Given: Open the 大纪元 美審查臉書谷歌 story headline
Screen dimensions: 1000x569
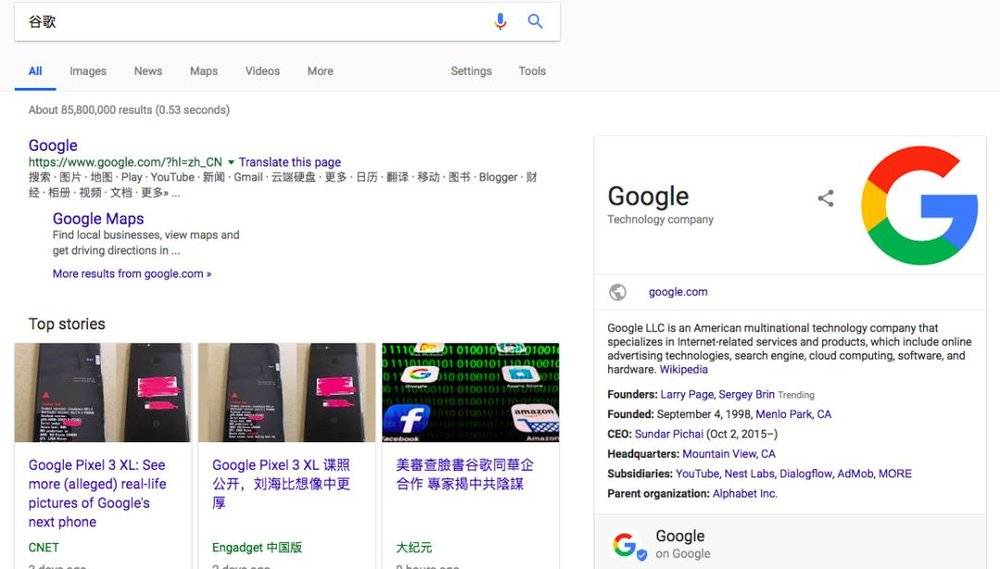Looking at the screenshot, I should (464, 474).
